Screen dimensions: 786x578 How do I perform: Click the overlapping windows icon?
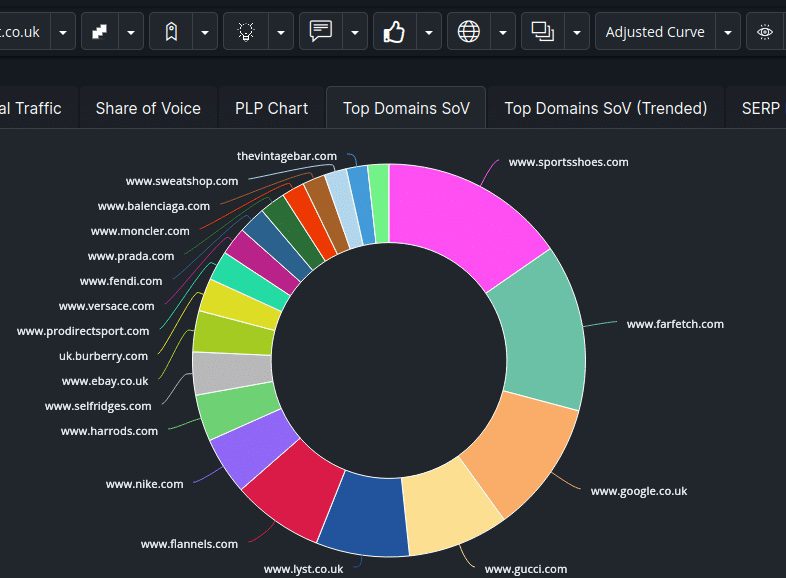click(542, 32)
